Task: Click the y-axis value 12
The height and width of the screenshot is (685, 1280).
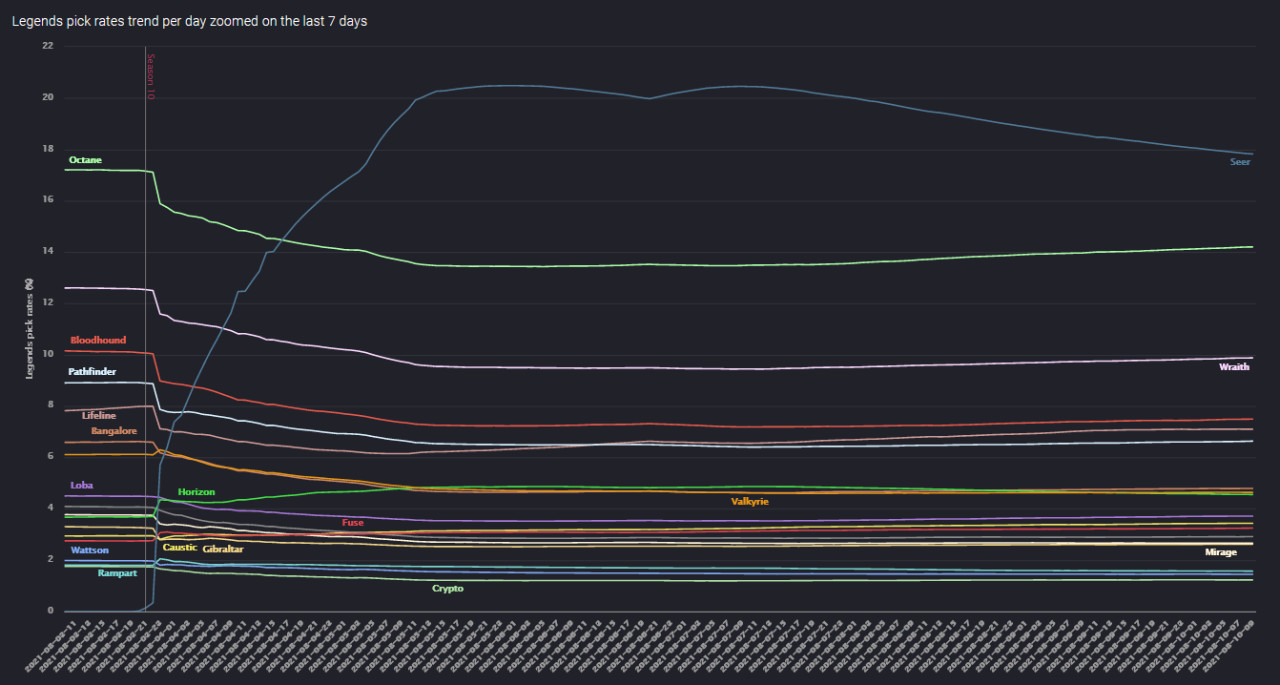Action: 48,302
